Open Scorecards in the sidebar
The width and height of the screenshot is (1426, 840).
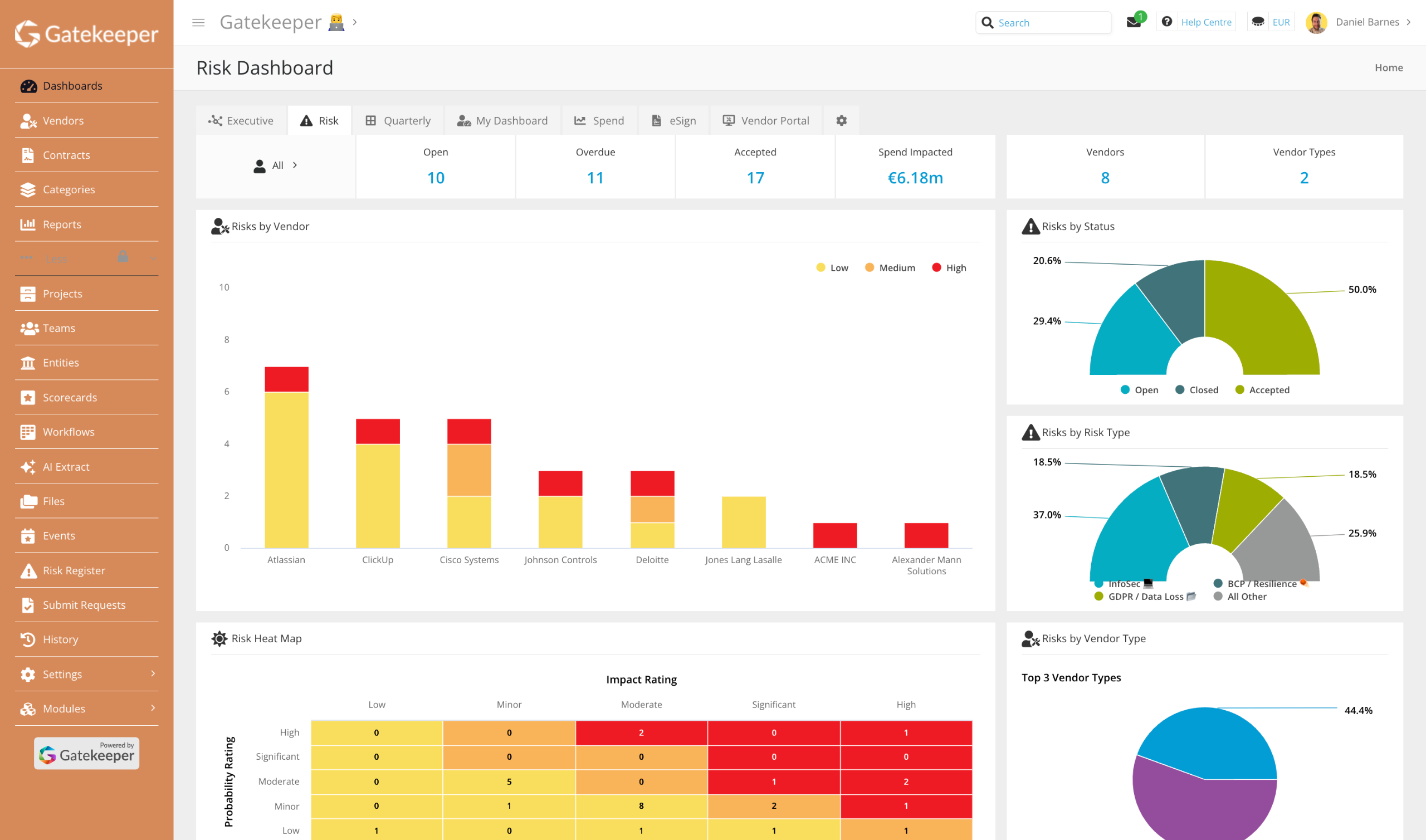(x=70, y=397)
